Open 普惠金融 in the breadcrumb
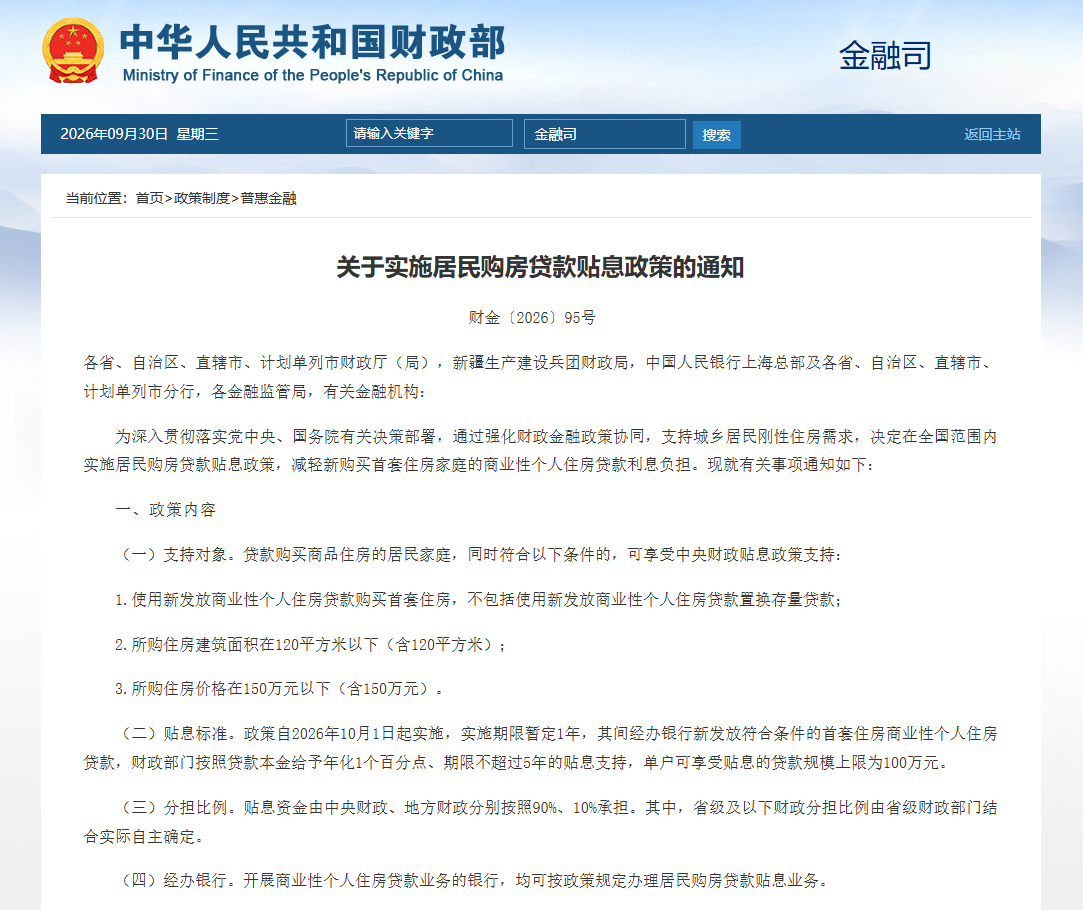The image size is (1083, 910). coord(268,198)
